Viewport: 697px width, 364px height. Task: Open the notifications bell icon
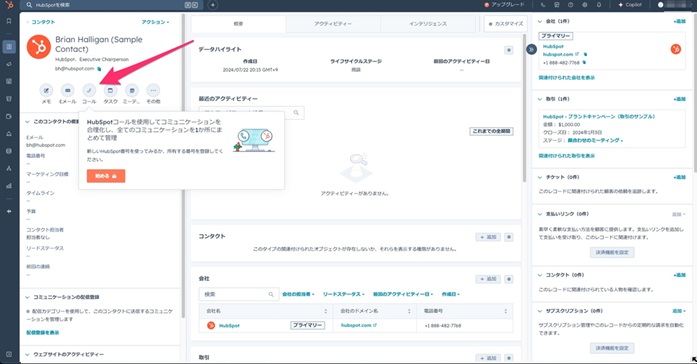(599, 5)
